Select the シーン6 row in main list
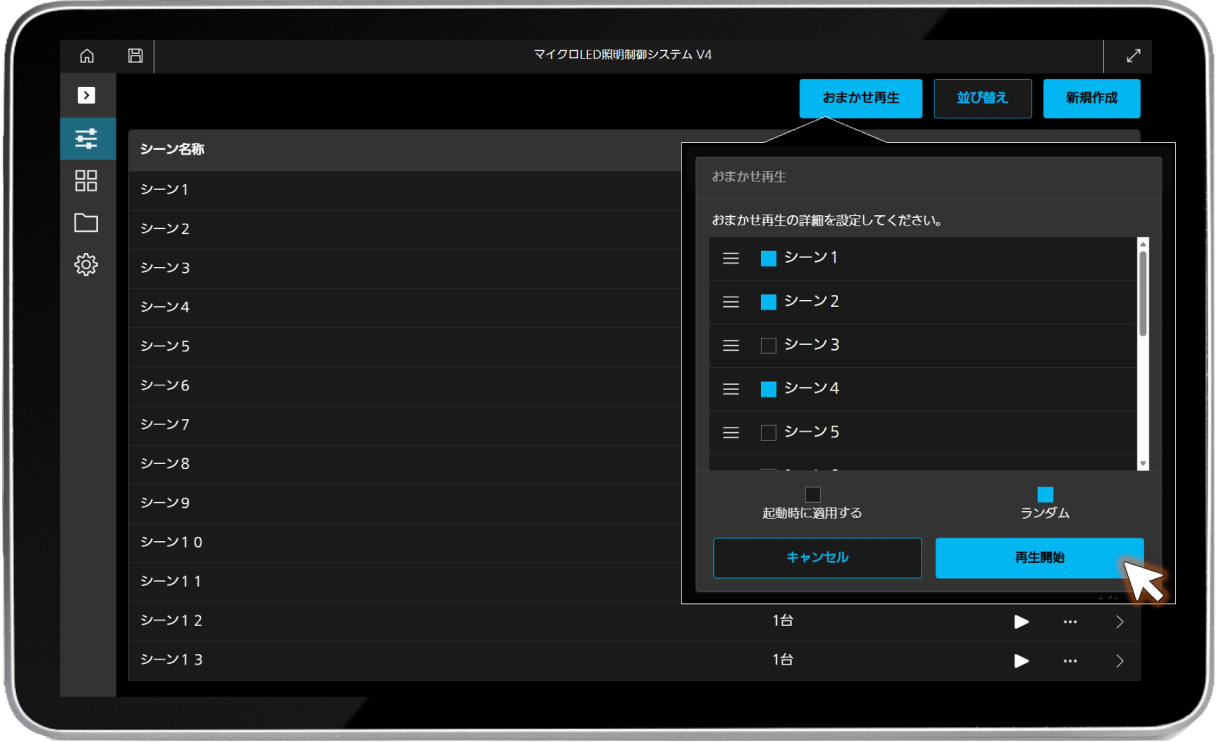 pyautogui.click(x=405, y=386)
